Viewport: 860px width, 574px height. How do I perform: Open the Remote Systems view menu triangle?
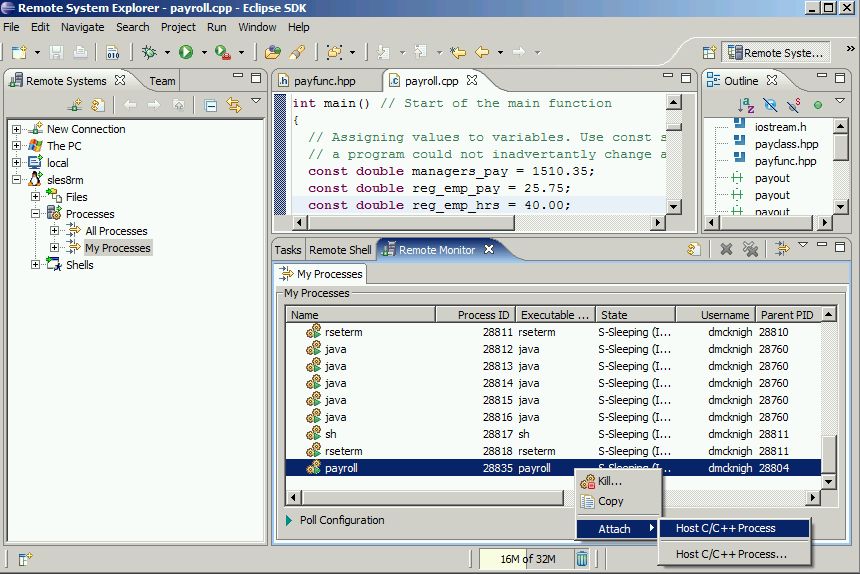pyautogui.click(x=256, y=100)
